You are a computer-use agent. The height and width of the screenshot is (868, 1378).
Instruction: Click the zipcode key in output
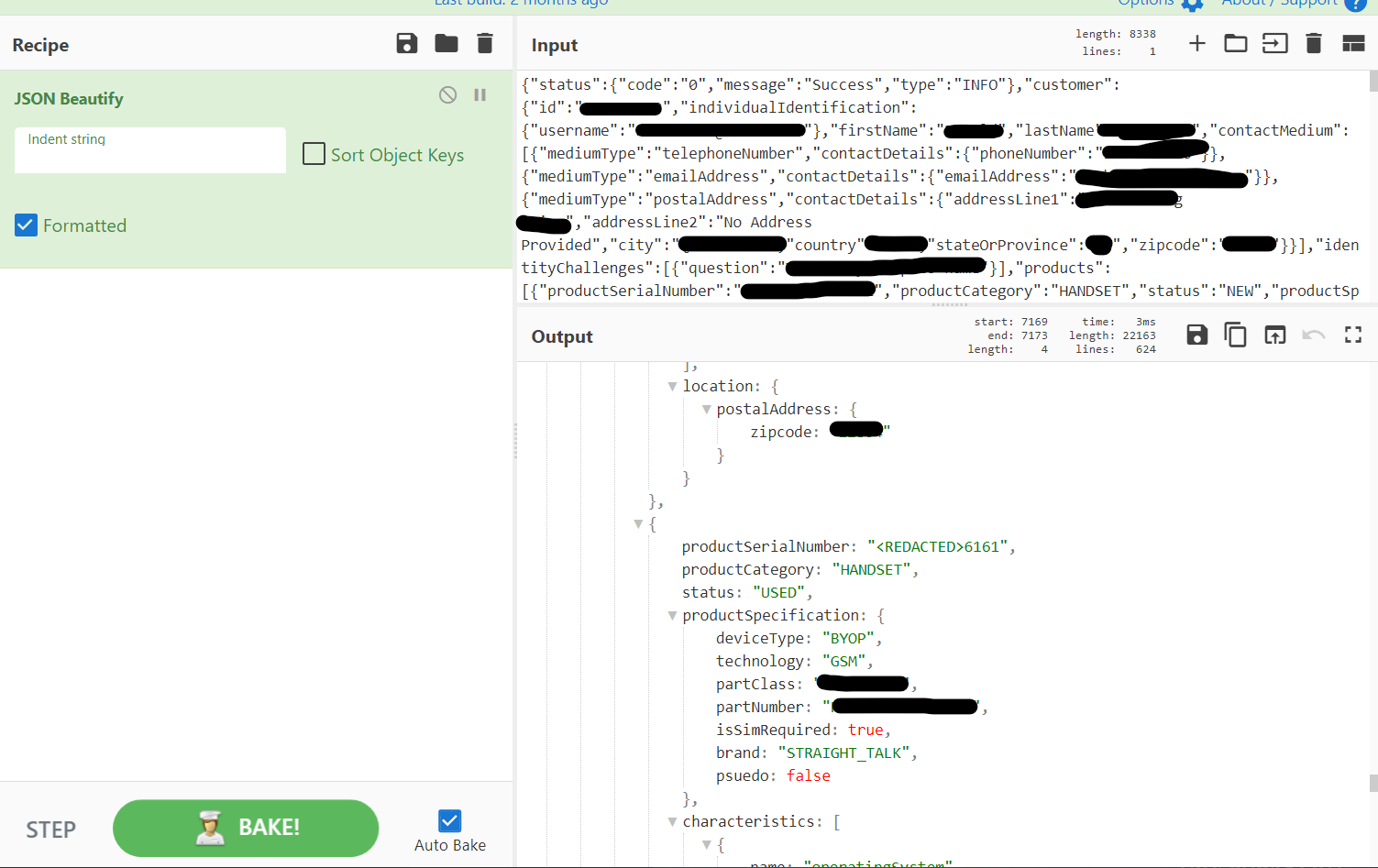point(782,433)
